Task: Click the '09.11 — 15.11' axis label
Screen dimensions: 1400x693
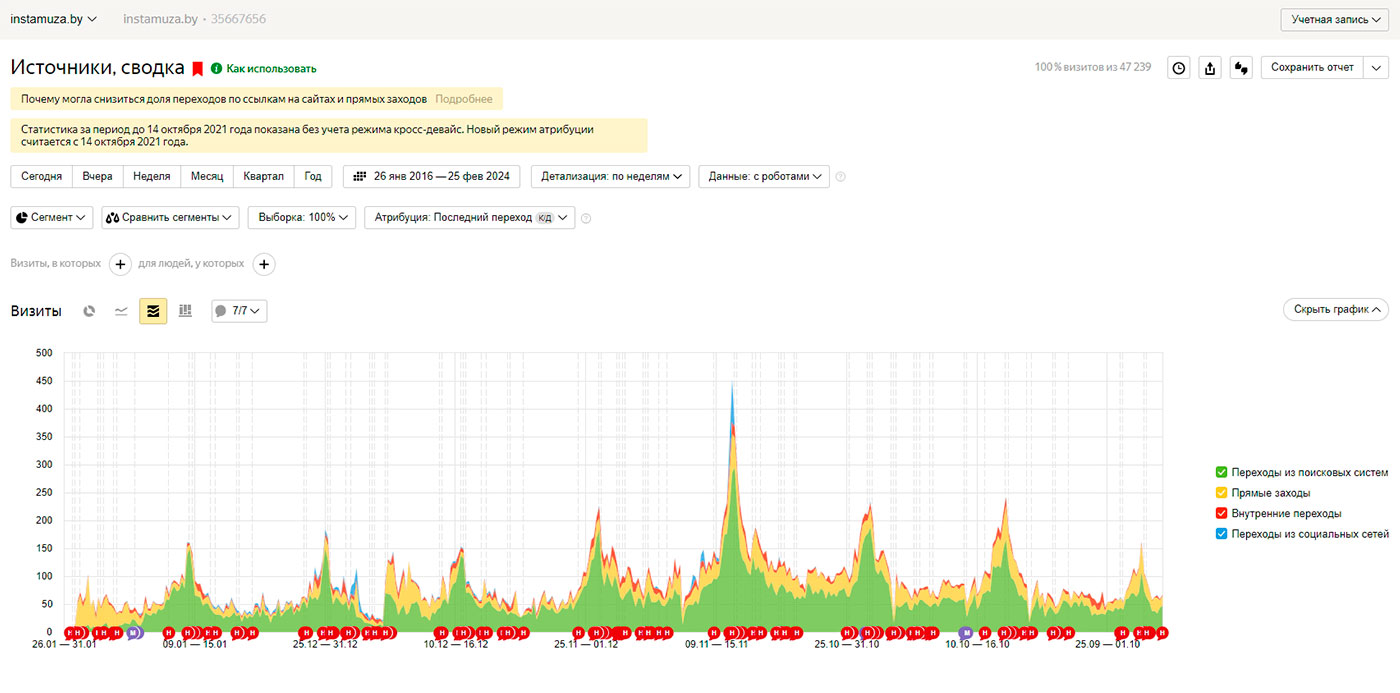Action: [716, 645]
